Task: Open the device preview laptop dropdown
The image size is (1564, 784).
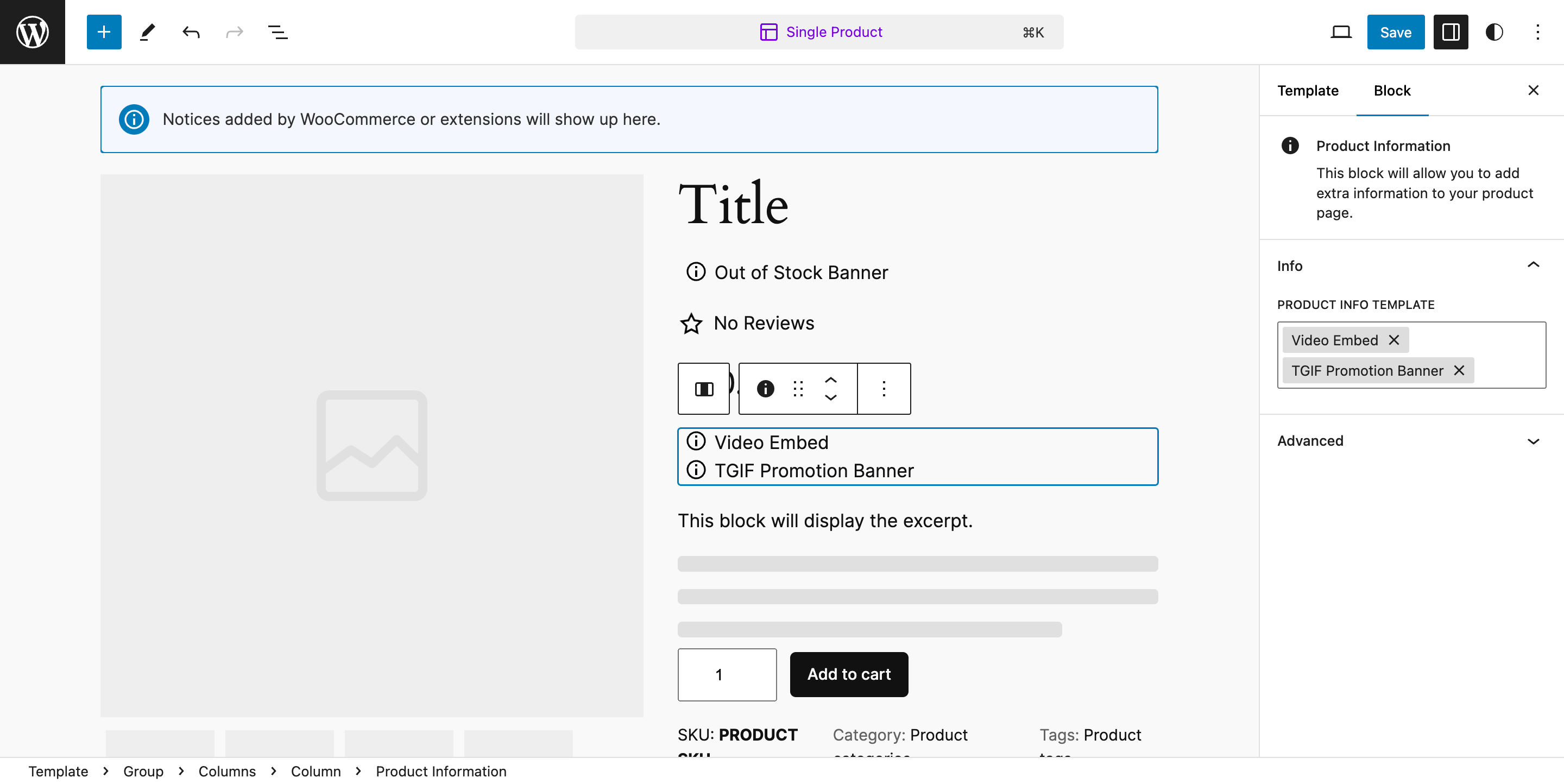Action: 1341,32
